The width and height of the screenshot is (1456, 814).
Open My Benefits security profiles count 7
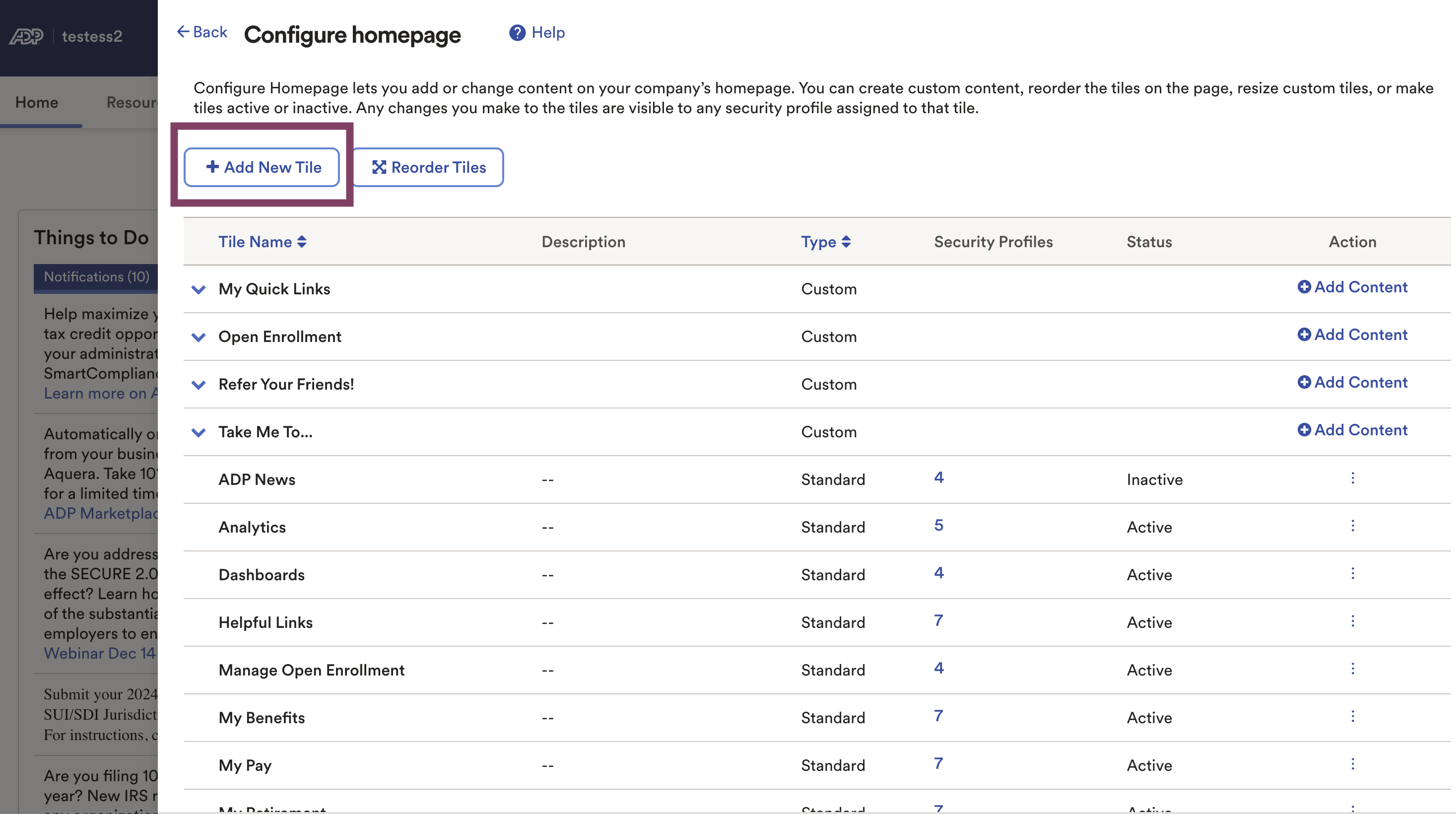pos(938,716)
